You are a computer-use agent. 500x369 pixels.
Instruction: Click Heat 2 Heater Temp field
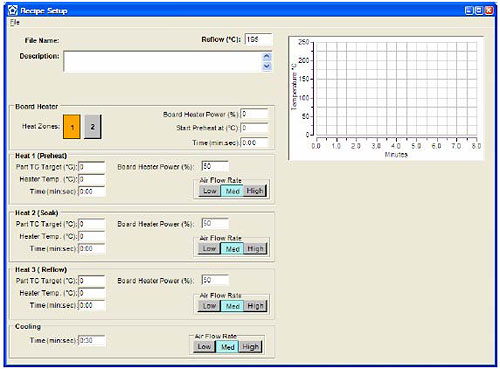92,236
